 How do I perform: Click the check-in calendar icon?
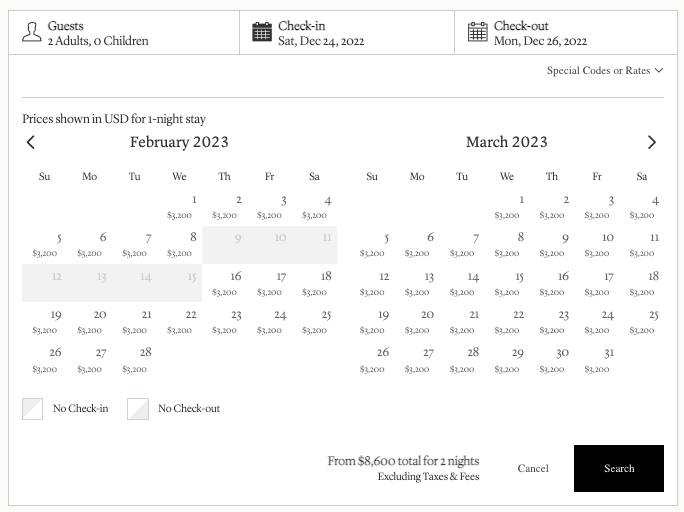[x=262, y=33]
